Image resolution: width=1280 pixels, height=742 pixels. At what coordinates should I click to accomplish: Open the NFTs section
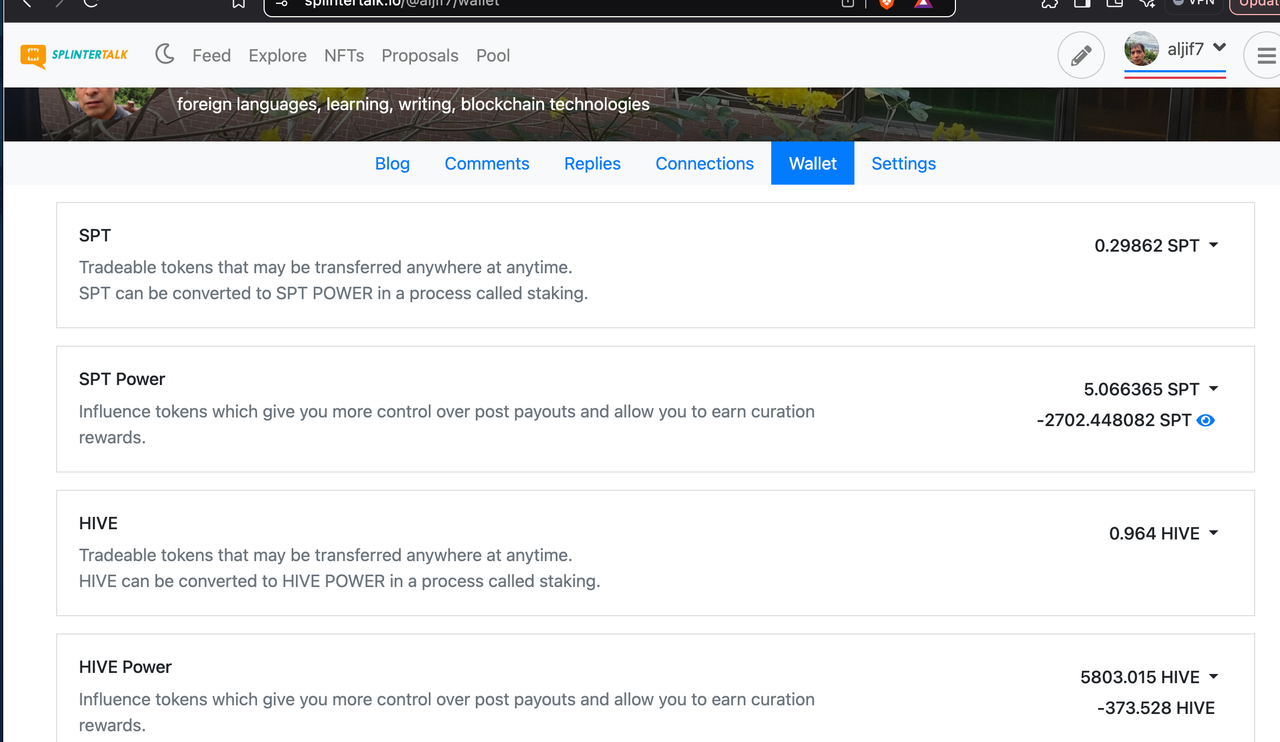344,56
